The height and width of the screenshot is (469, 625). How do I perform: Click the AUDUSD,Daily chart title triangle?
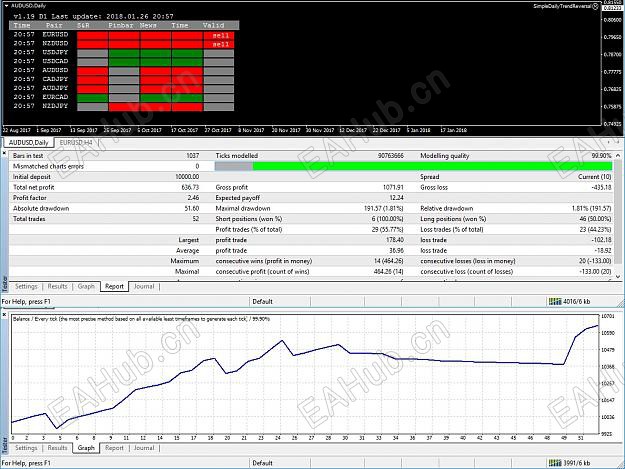point(6,6)
